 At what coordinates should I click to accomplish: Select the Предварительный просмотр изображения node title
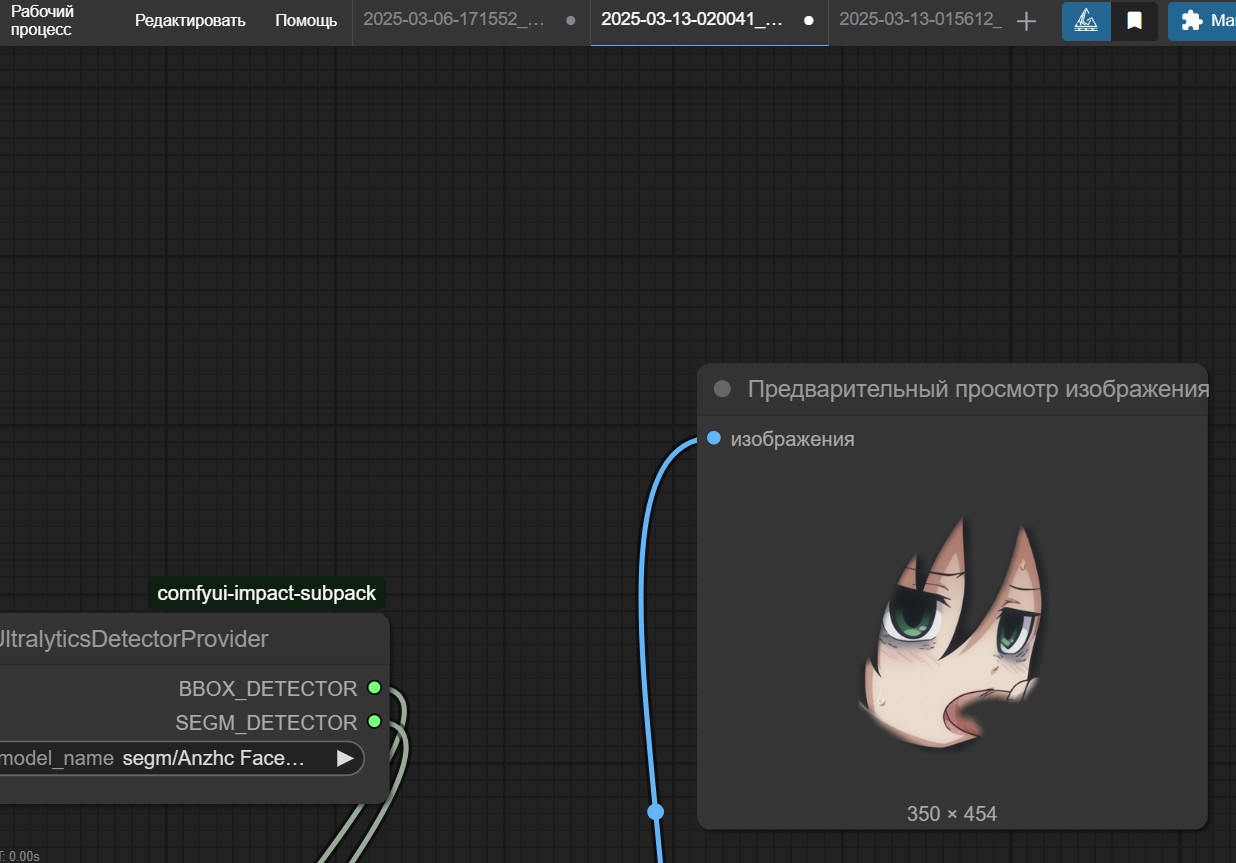click(978, 389)
